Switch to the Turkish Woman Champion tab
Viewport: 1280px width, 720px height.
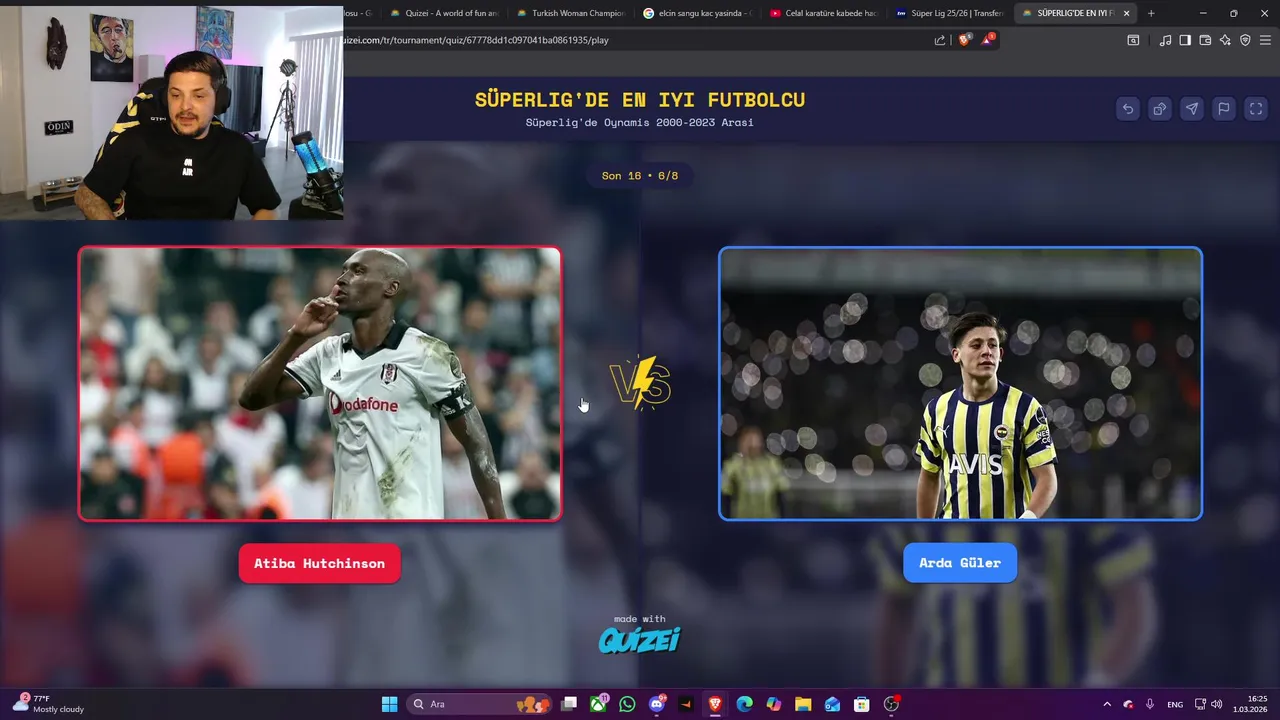tap(570, 13)
